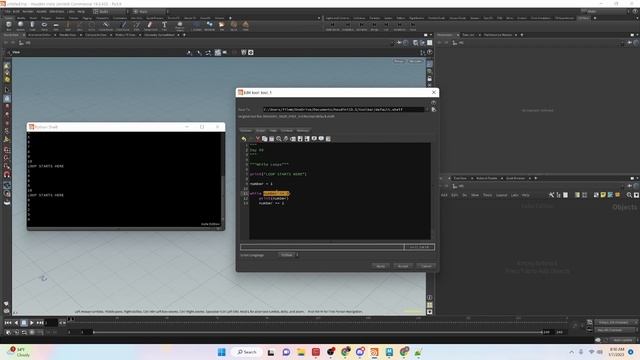Viewport: 640px width, 360px height.
Task: Switch to Hotkeys tab in Edit Tool
Action: pos(302,131)
